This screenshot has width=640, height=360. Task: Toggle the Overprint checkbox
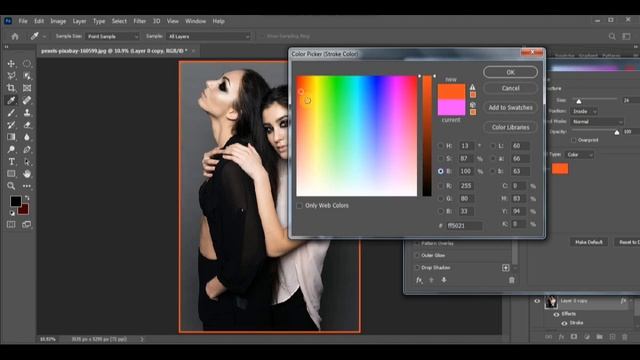tap(574, 140)
